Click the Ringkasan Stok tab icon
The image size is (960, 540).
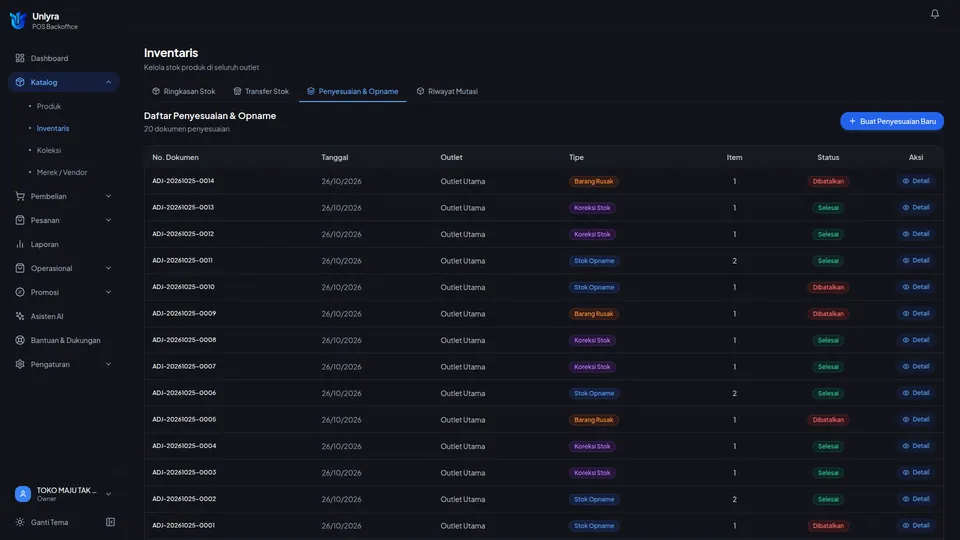pos(156,91)
